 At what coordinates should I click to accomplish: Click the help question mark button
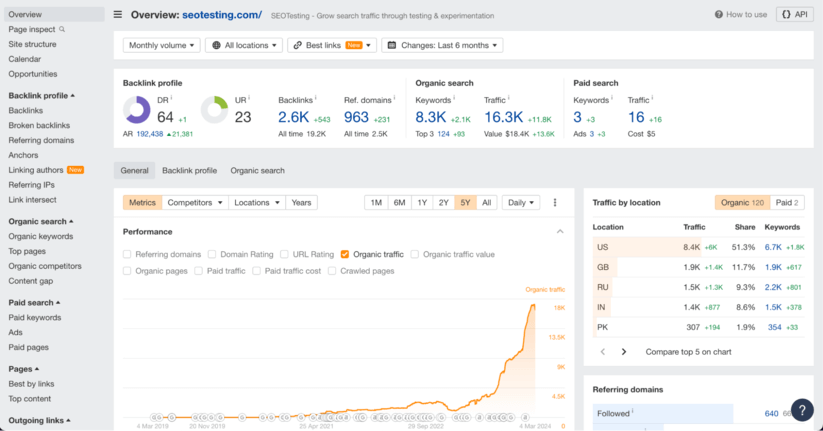point(802,408)
